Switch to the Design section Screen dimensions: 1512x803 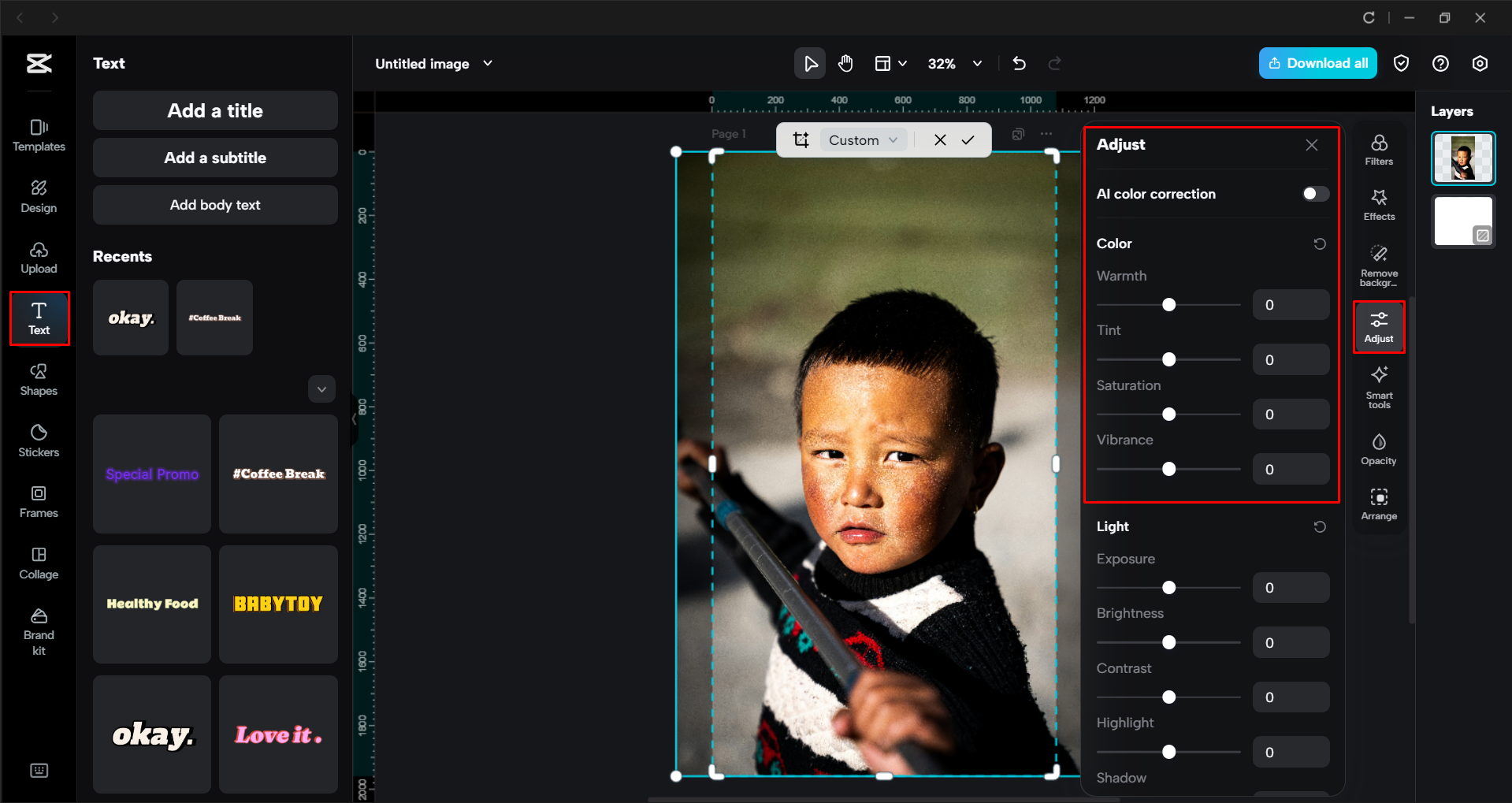[x=38, y=195]
